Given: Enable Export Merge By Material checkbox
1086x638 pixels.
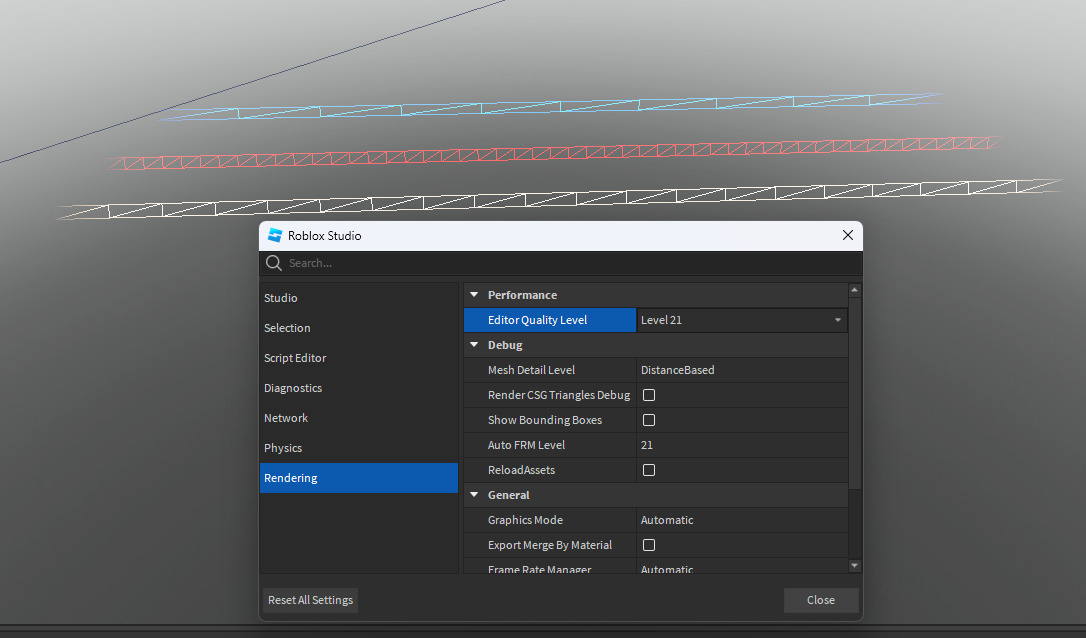Looking at the screenshot, I should pyautogui.click(x=649, y=545).
